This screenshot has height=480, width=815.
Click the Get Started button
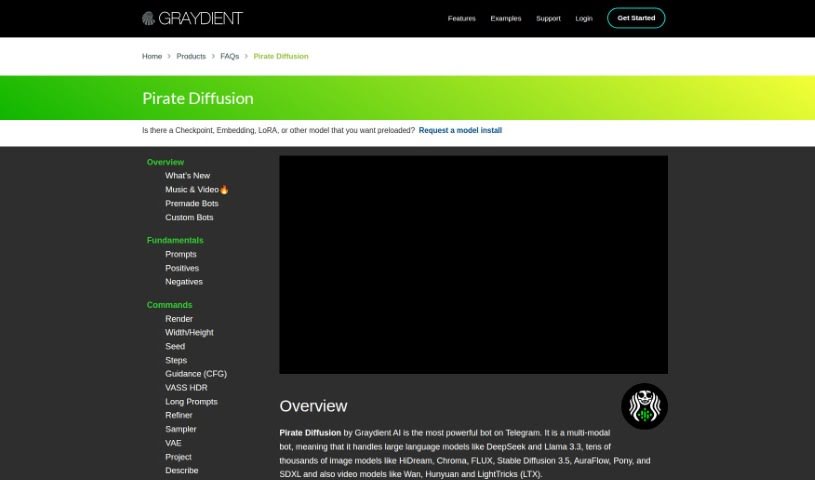point(636,18)
